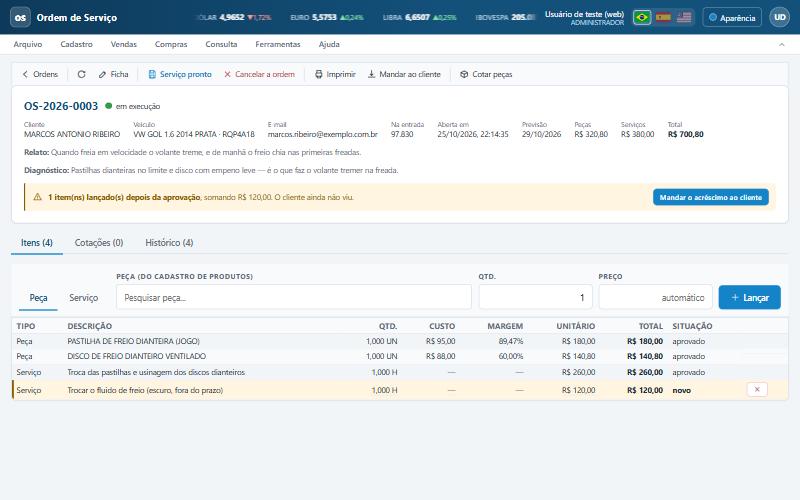Click Mandar o acréscimo ao cliente button
The width and height of the screenshot is (800, 500).
(x=711, y=197)
